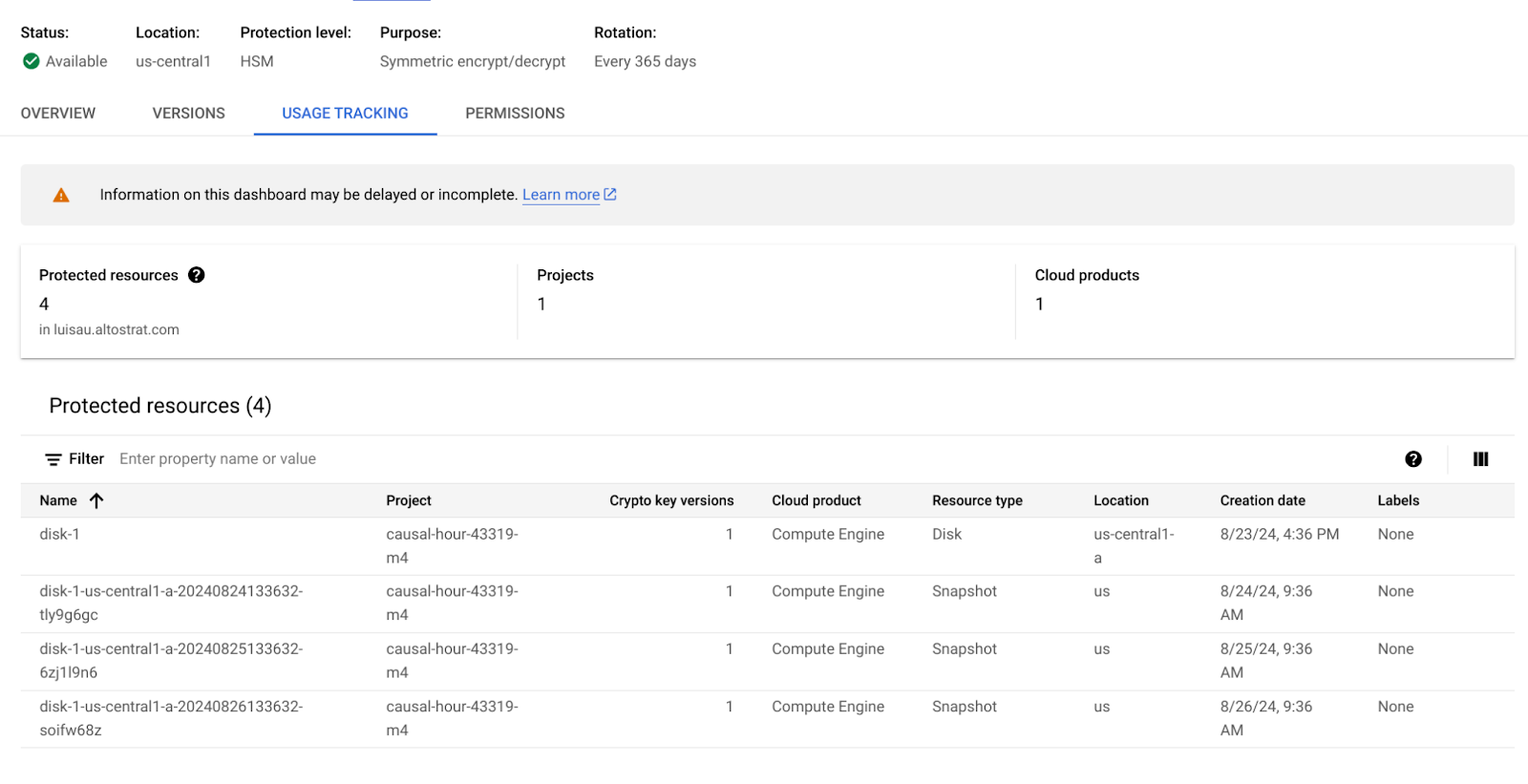Click the external link icon beside Learn more
This screenshot has width=1528, height=784.
click(x=610, y=195)
